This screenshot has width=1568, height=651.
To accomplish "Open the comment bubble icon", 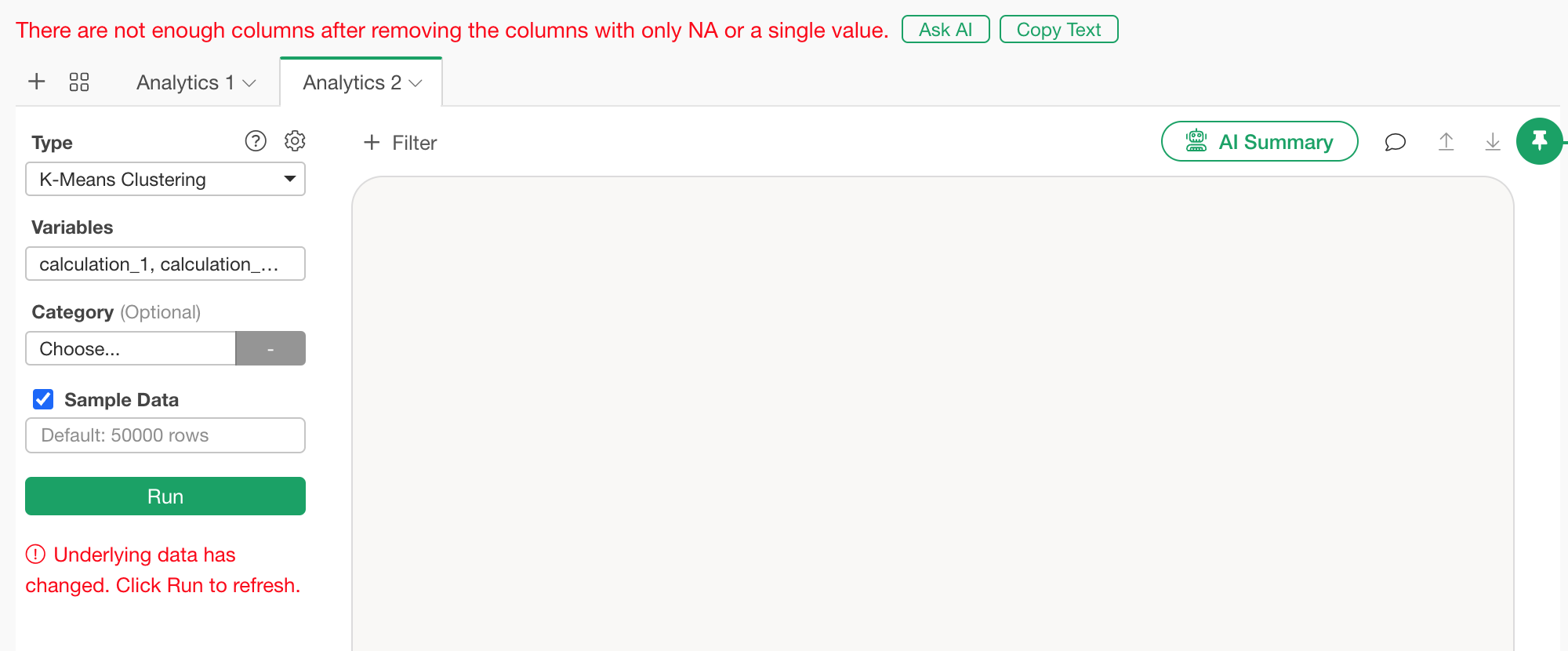I will point(1395,142).
